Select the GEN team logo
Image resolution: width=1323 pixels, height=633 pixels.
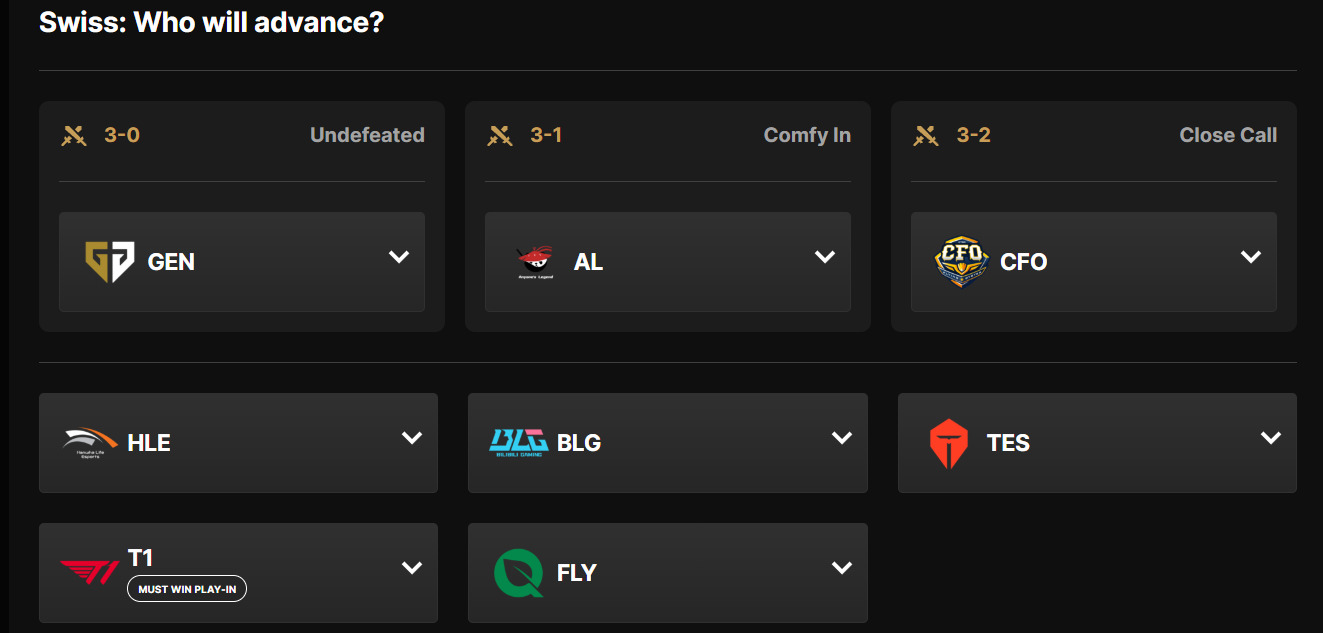pos(108,262)
